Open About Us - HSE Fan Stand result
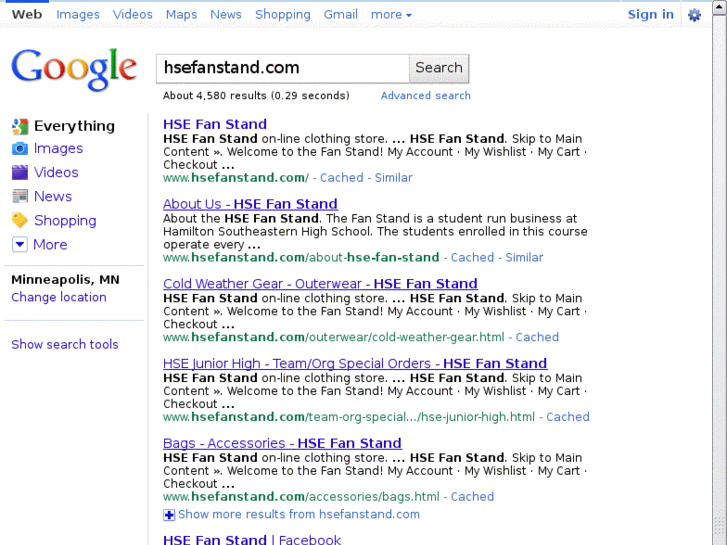Screen dimensions: 727x545 250,204
